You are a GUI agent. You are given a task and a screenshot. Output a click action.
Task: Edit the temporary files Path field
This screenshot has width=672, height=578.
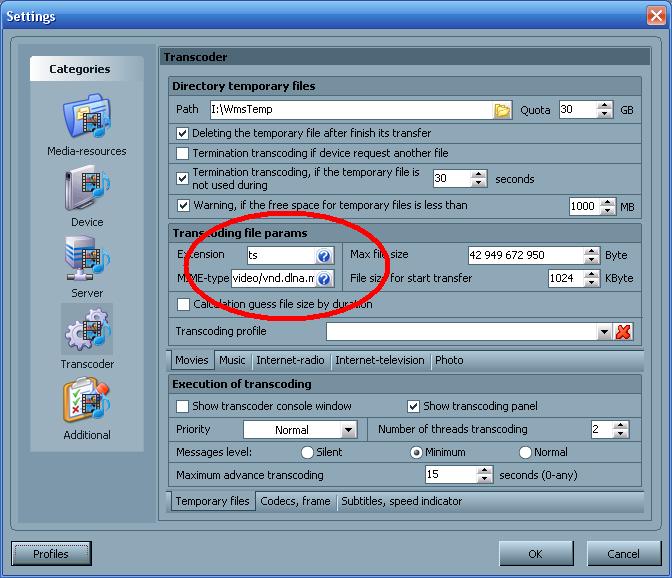point(351,110)
